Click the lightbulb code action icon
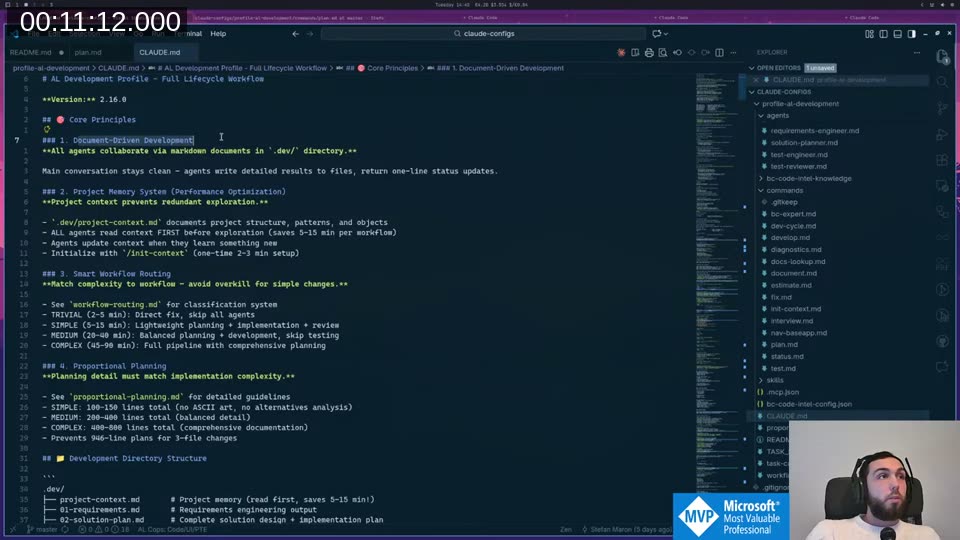This screenshot has width=960, height=540. [47, 129]
